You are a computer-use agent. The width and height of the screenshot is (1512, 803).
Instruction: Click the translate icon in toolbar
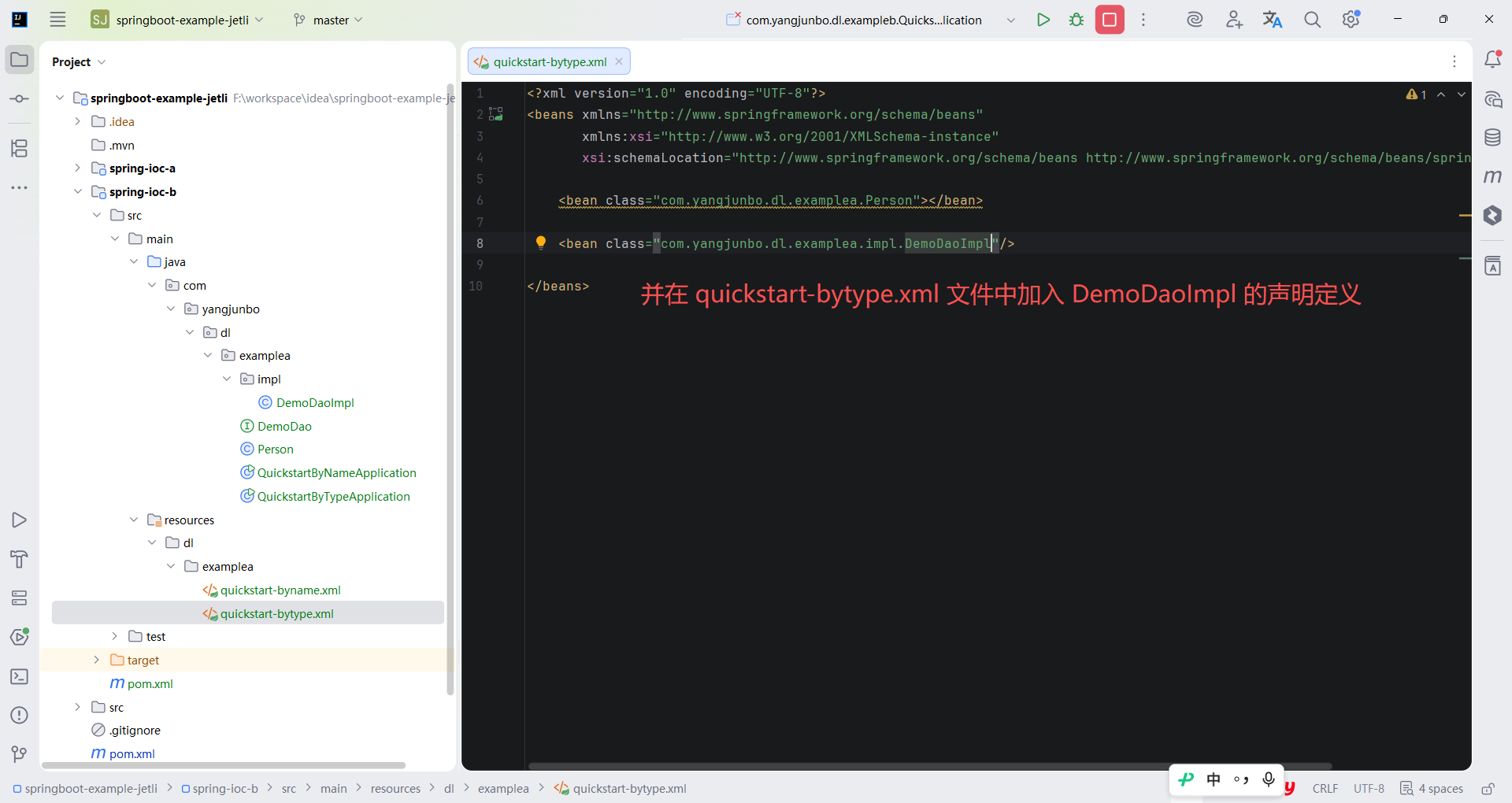coord(1273,20)
